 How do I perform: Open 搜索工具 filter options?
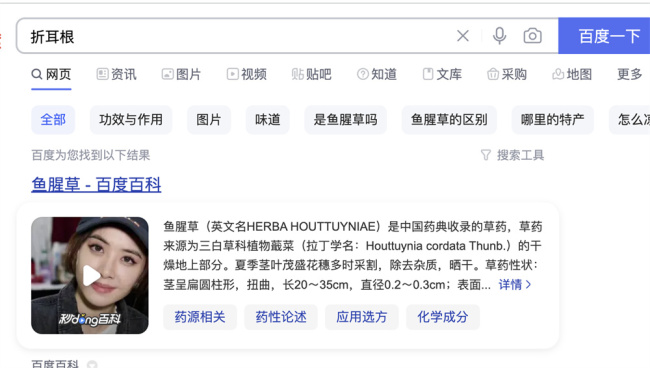[x=512, y=155]
